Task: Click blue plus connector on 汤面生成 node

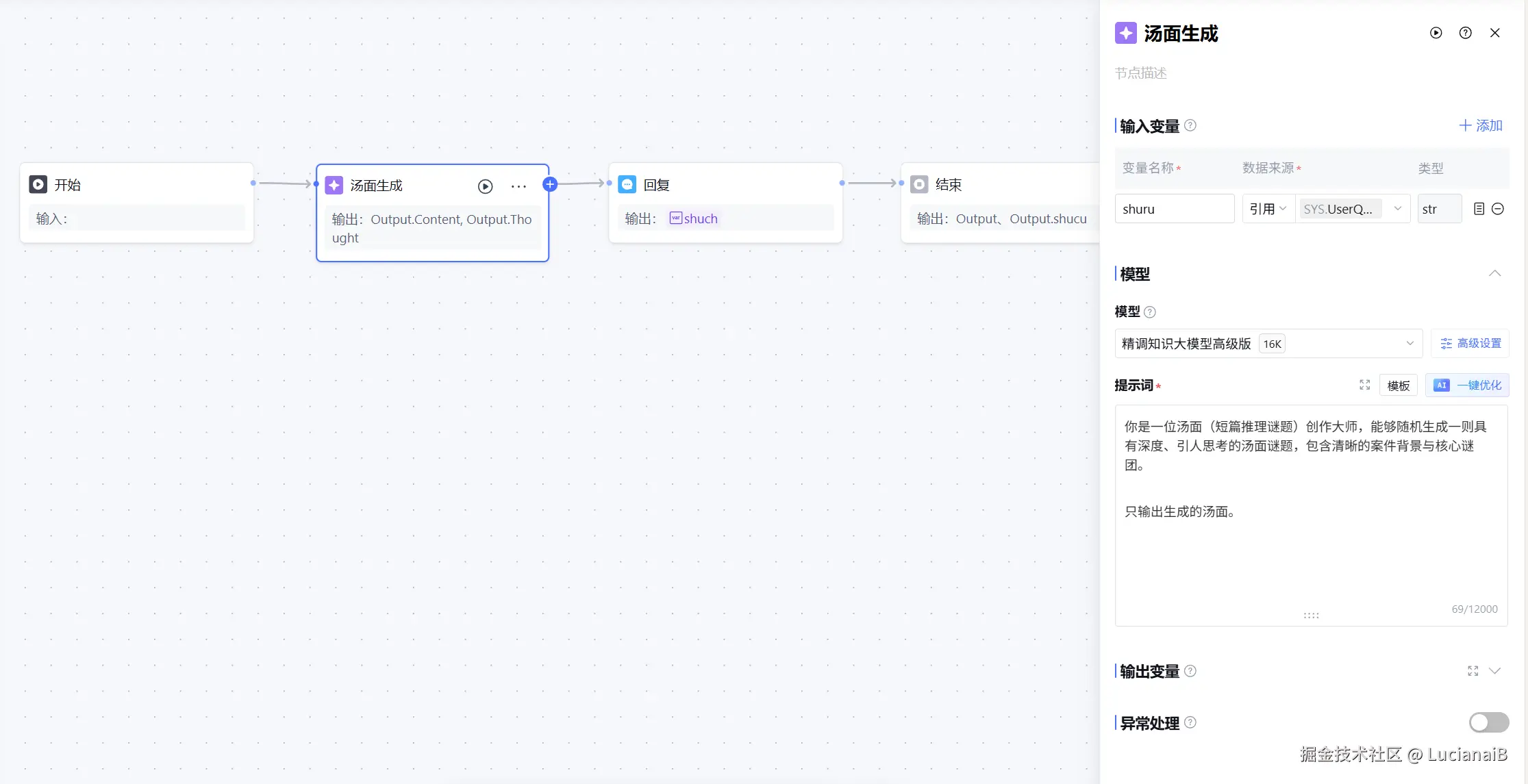Action: click(549, 184)
